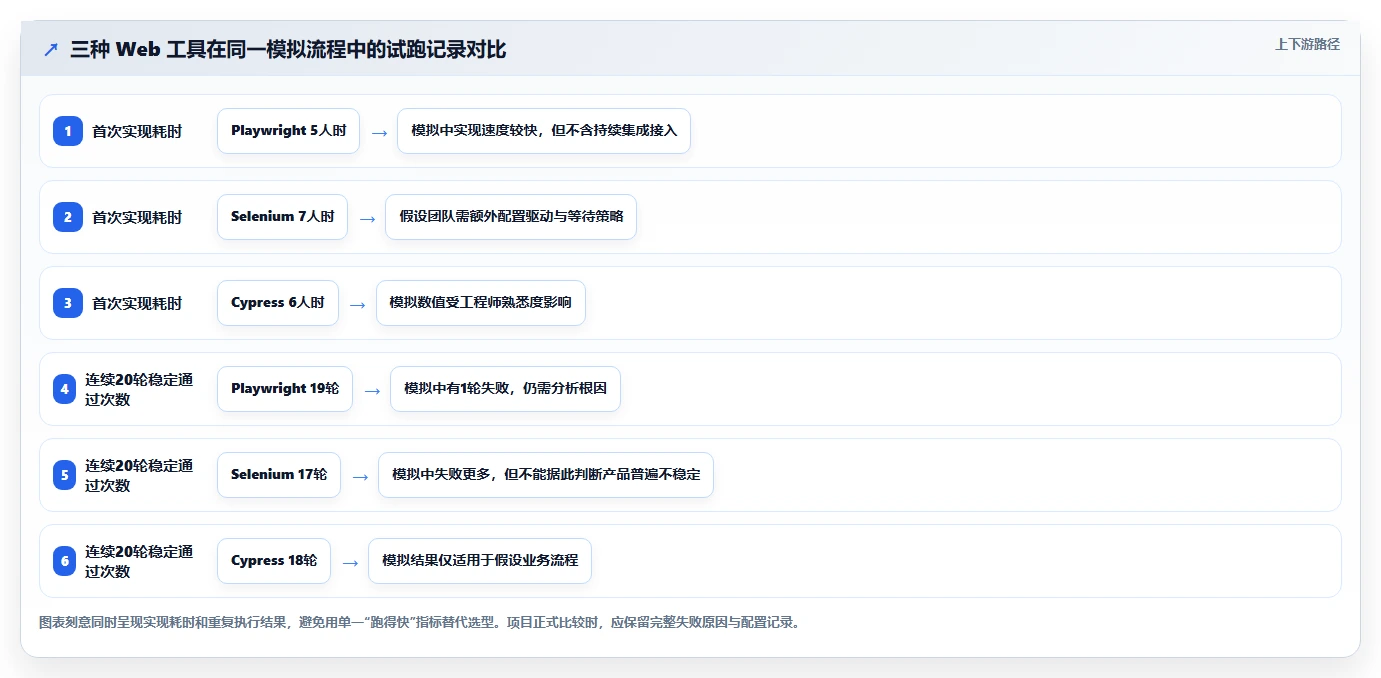This screenshot has width=1381, height=678.
Task: Click the note 假设团队需额外配置驱动与等待策略
Action: click(511, 217)
